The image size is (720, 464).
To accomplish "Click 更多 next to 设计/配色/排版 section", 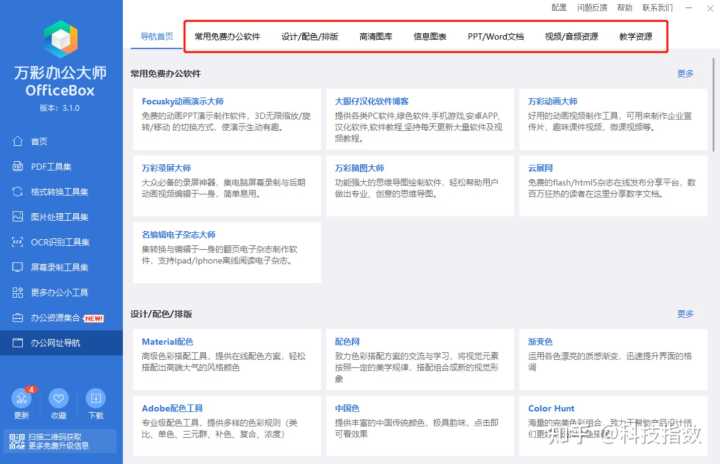I will point(685,314).
